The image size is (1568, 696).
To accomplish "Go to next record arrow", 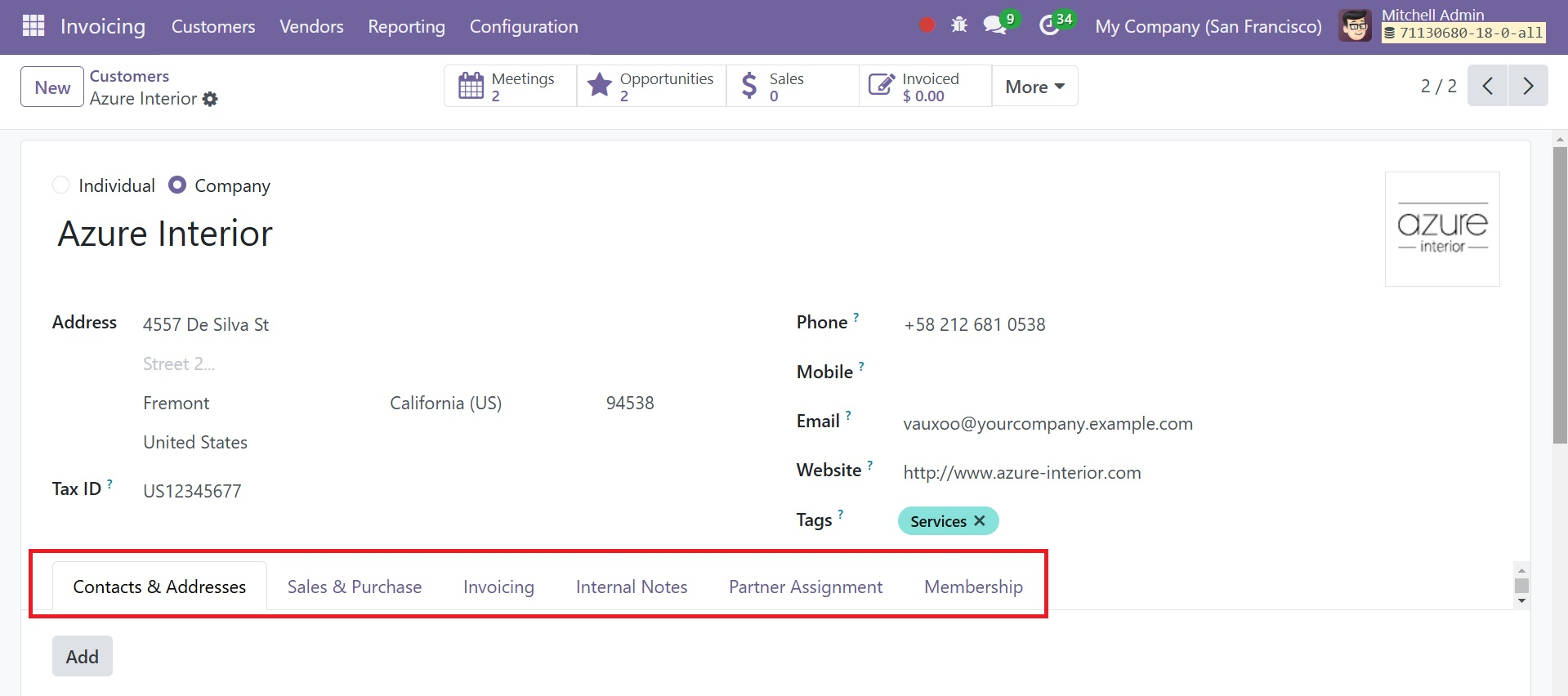I will (x=1528, y=86).
